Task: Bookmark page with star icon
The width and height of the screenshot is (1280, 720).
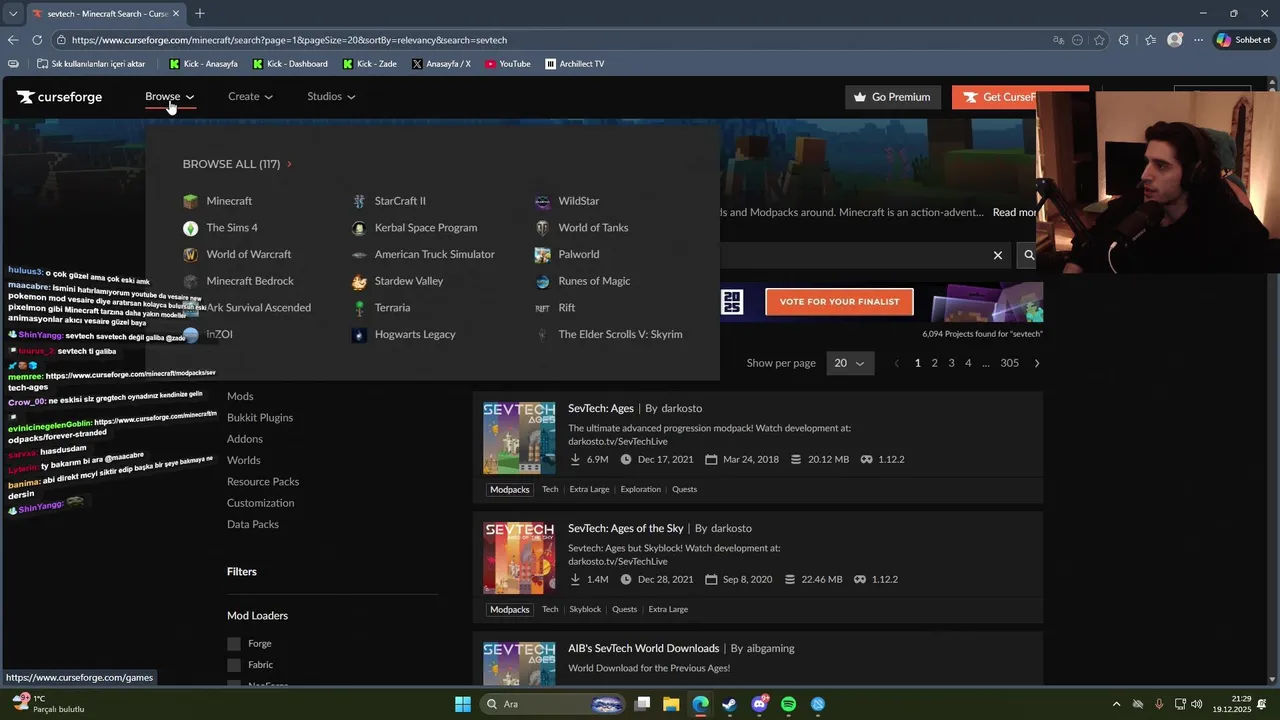Action: coord(1099,40)
